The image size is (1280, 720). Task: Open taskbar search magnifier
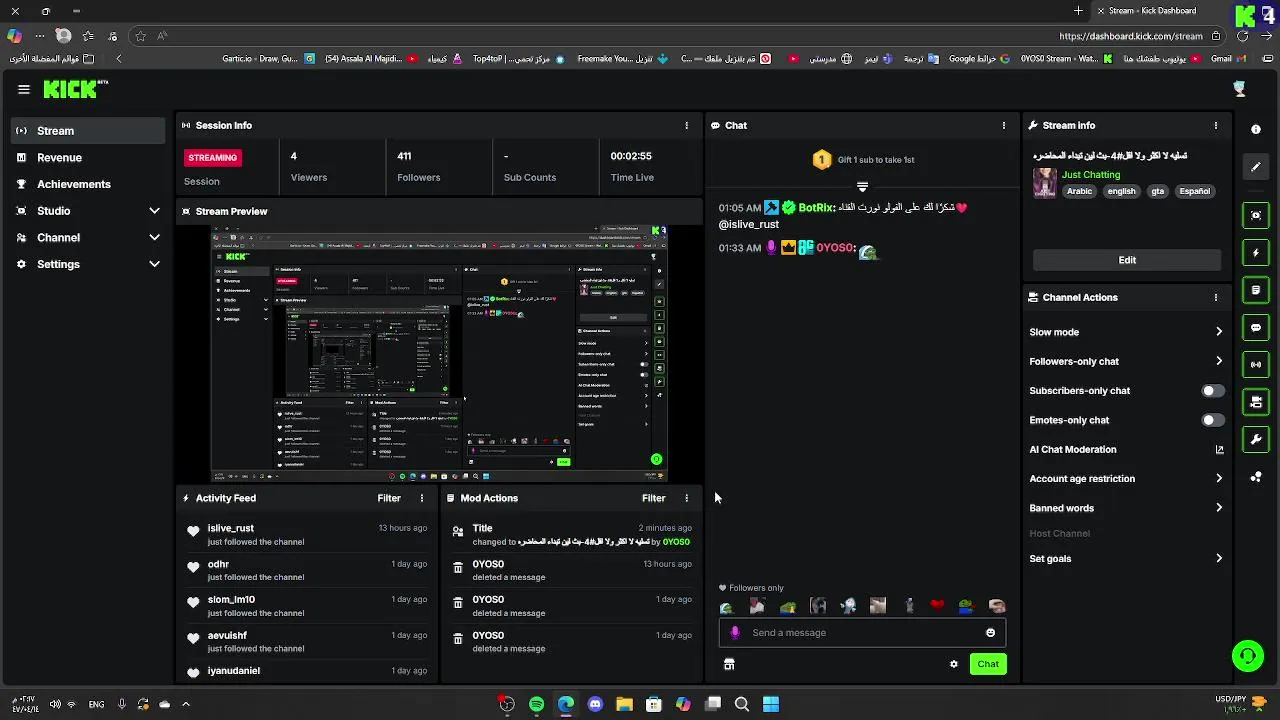[742, 704]
